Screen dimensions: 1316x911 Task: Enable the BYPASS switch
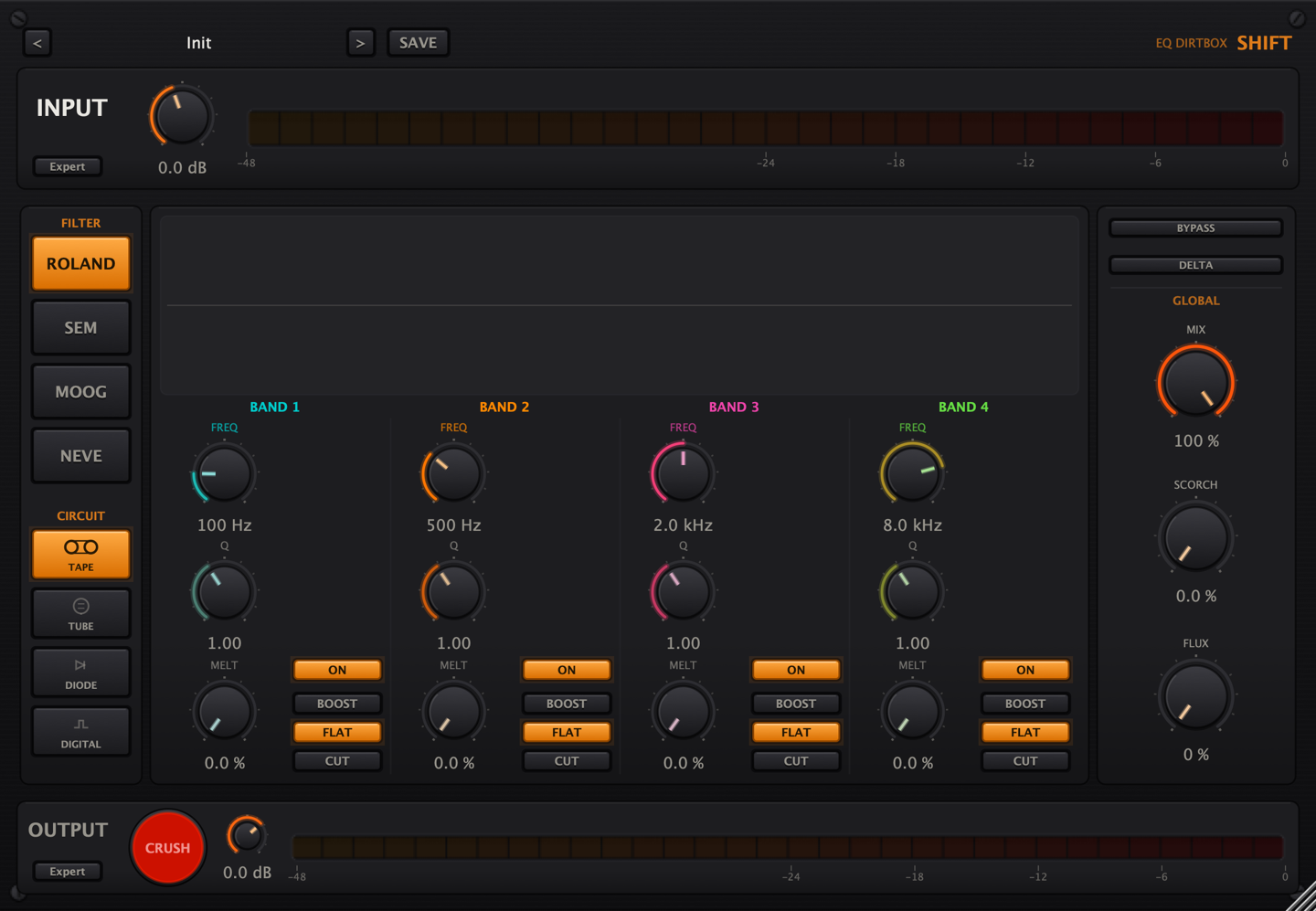[1196, 228]
